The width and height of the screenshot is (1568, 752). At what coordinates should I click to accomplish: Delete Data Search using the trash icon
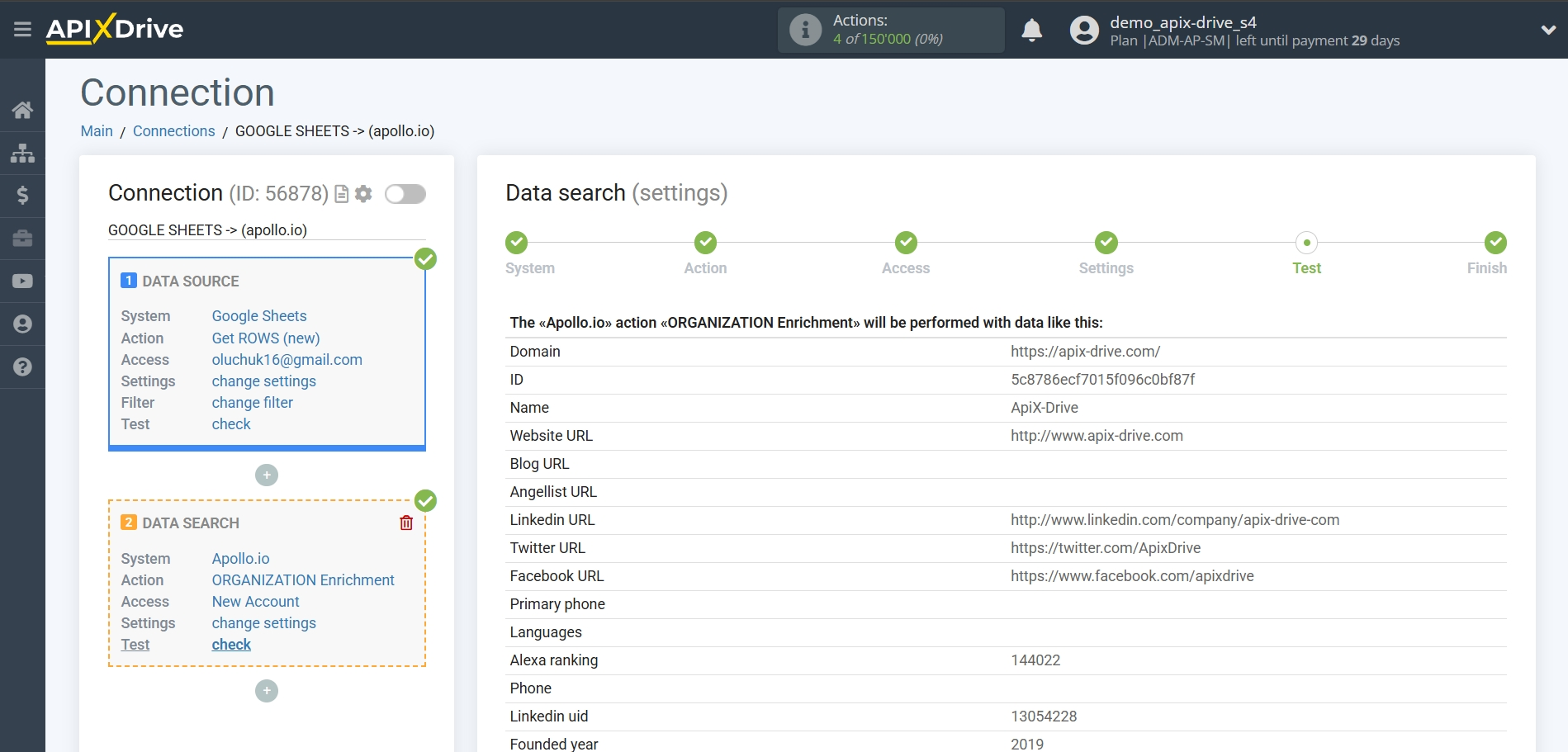(405, 523)
